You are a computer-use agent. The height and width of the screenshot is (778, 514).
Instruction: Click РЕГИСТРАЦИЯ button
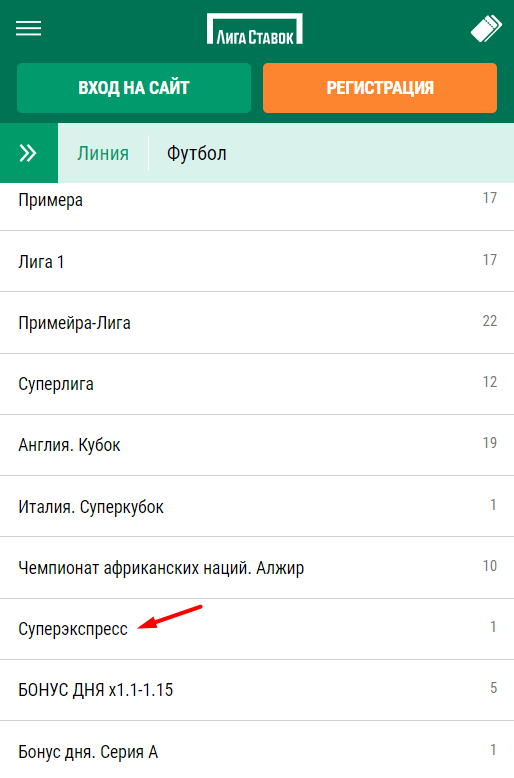[x=380, y=88]
